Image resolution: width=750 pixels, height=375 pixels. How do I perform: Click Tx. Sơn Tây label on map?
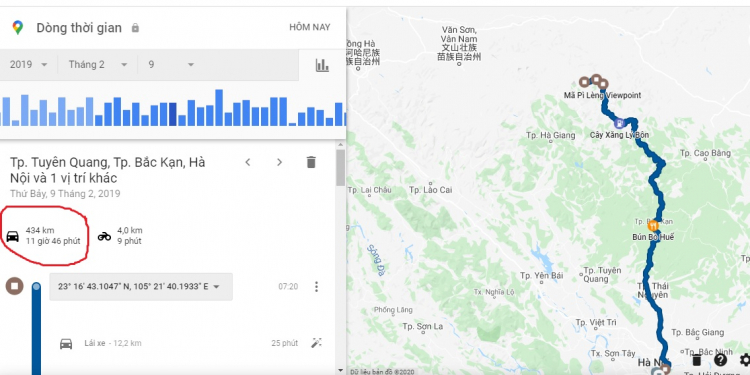point(613,353)
